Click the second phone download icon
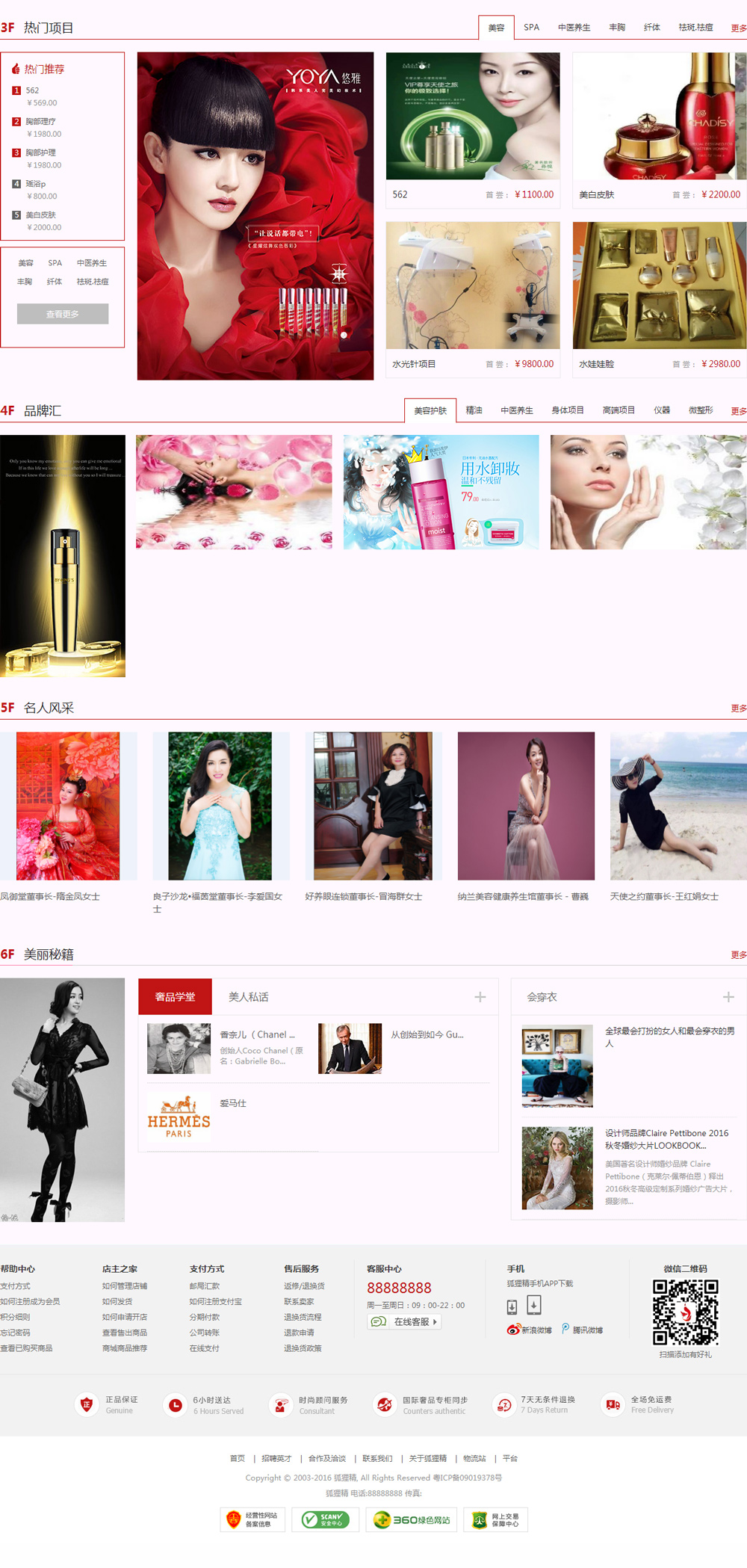This screenshot has height=1568, width=747. click(x=533, y=1305)
